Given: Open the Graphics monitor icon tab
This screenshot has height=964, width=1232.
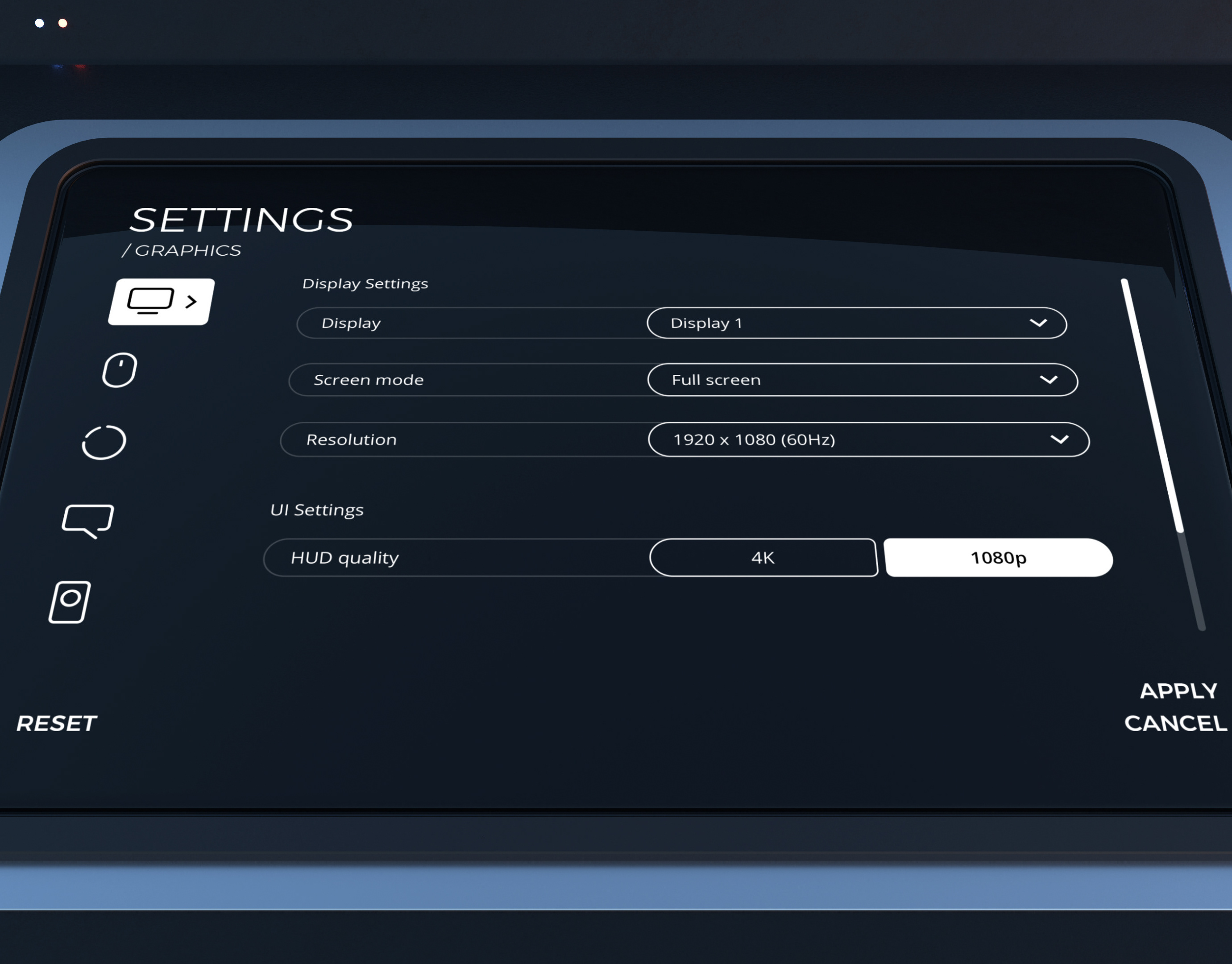Looking at the screenshot, I should 162,301.
